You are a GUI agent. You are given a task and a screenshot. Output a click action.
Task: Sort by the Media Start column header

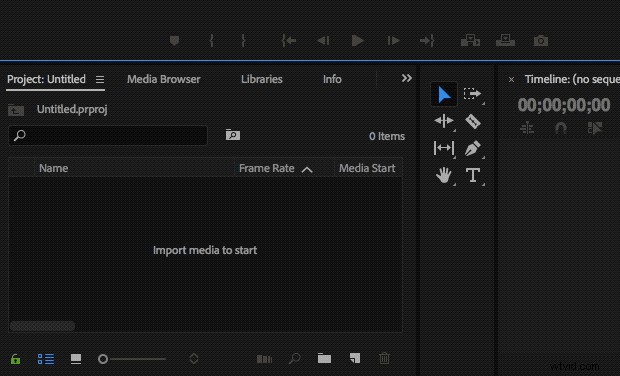[367, 168]
